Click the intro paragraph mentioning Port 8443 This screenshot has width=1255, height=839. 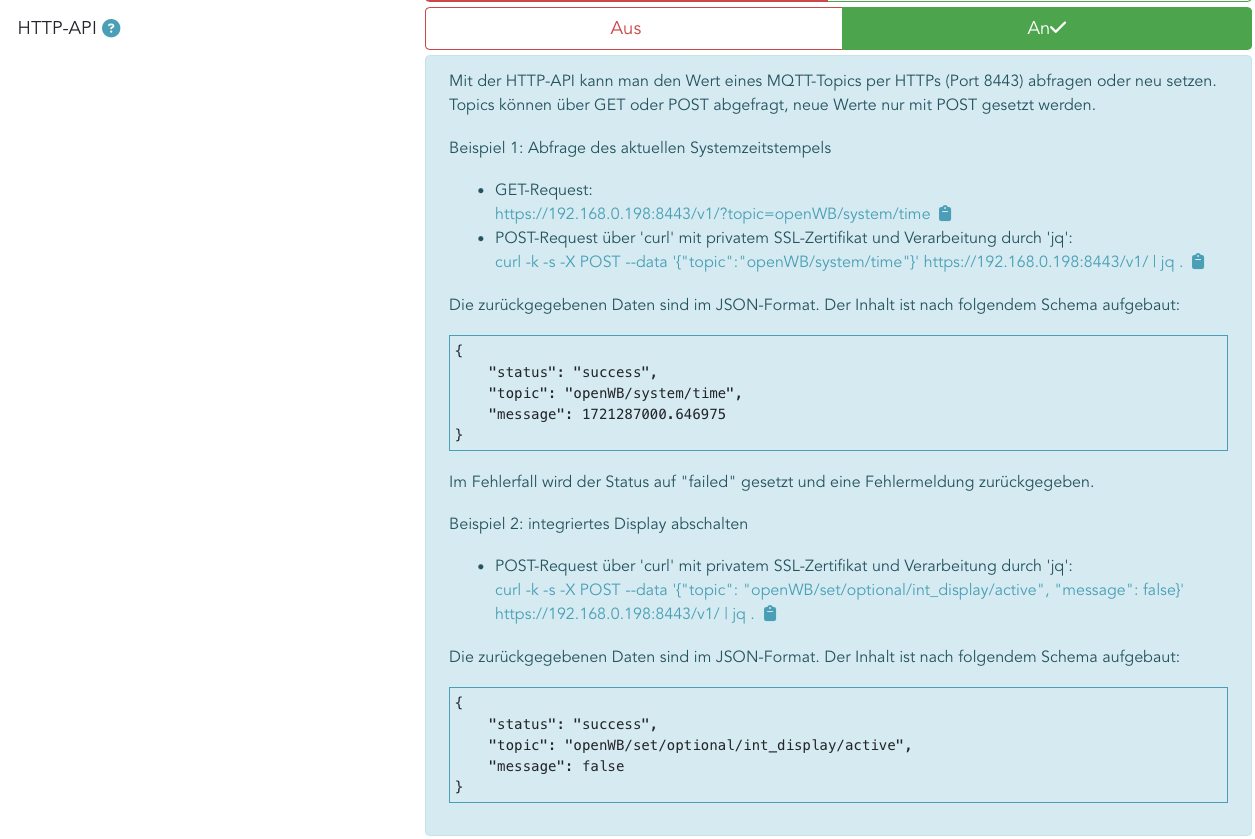click(x=832, y=80)
